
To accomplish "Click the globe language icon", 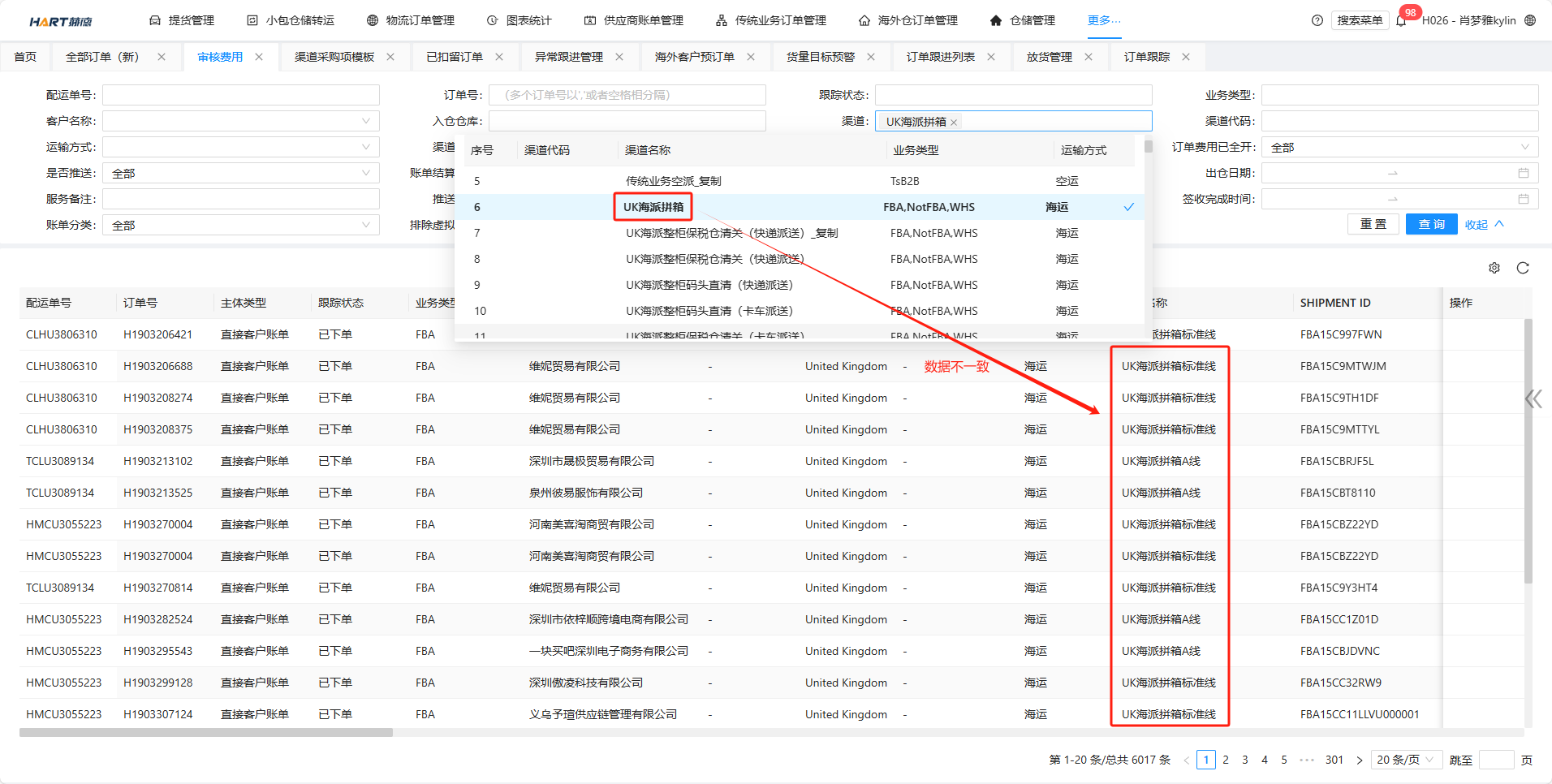I will (1530, 20).
